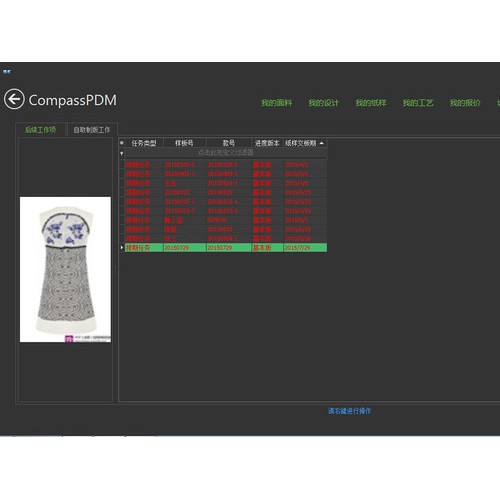Switch to the 自取制版工作 tab
Image resolution: width=500 pixels, height=500 pixels.
coord(92,130)
